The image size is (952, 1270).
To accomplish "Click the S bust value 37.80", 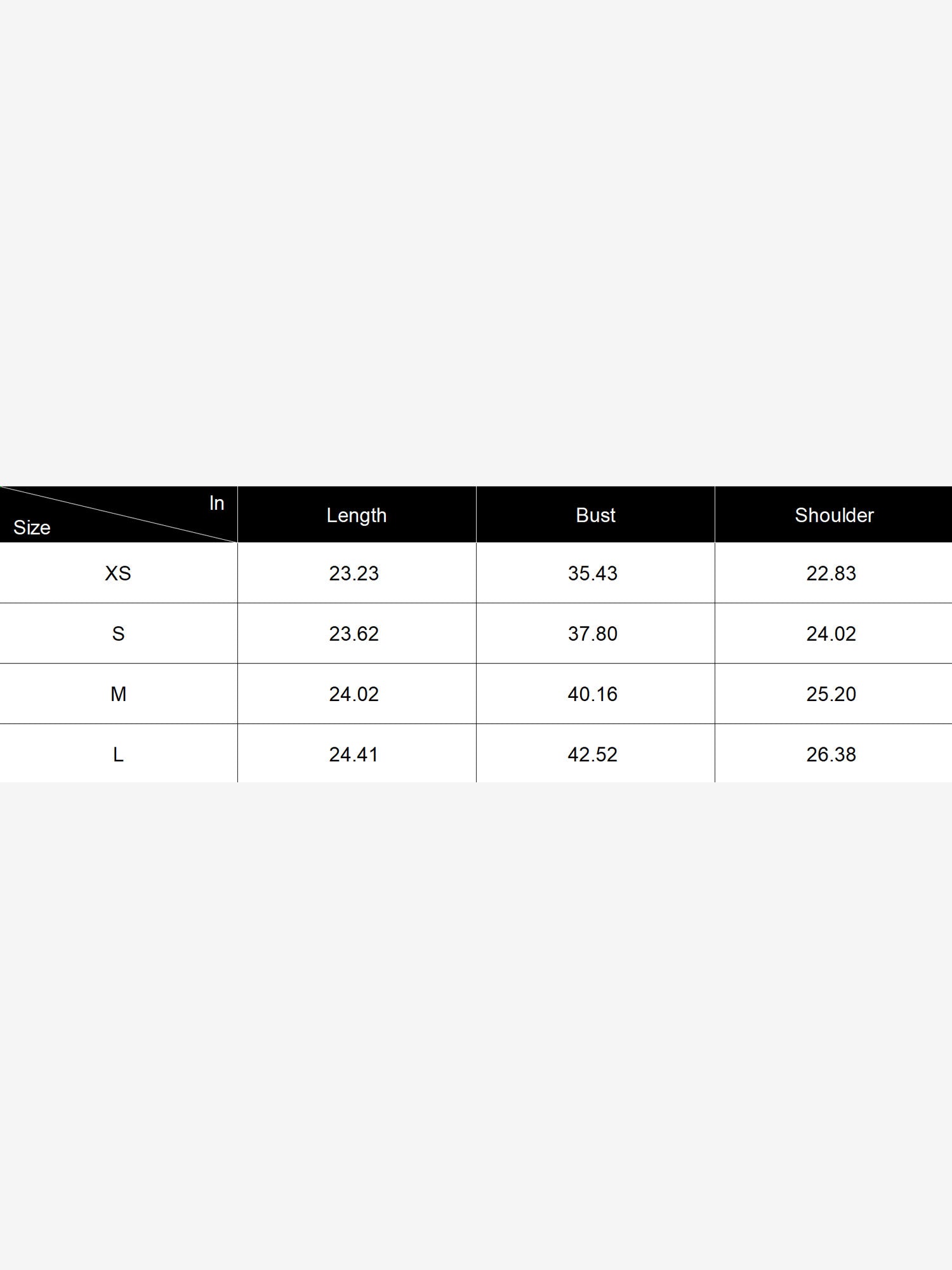I will 592,634.
